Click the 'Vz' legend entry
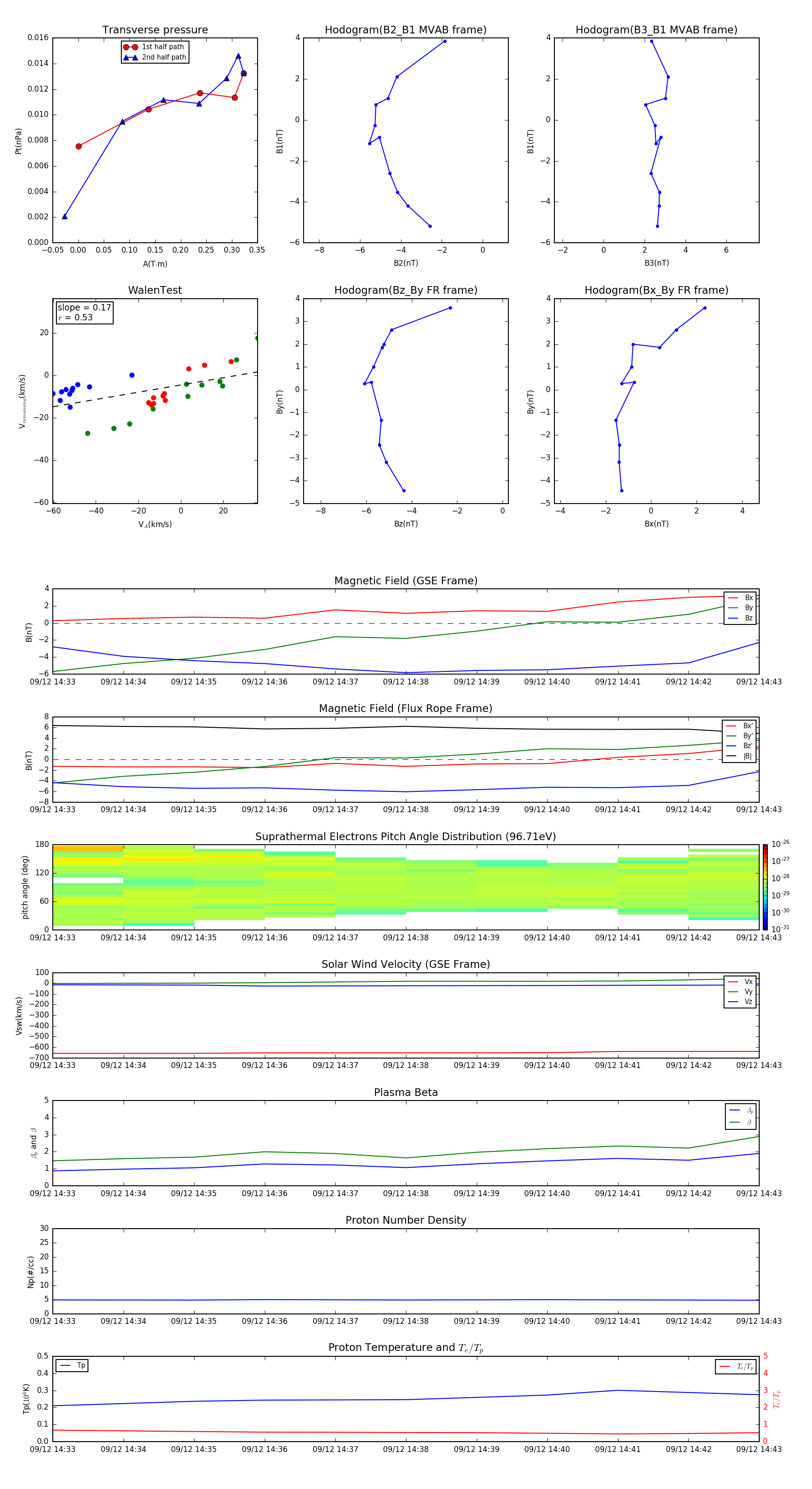The height and width of the screenshot is (1489, 812). (740, 1001)
